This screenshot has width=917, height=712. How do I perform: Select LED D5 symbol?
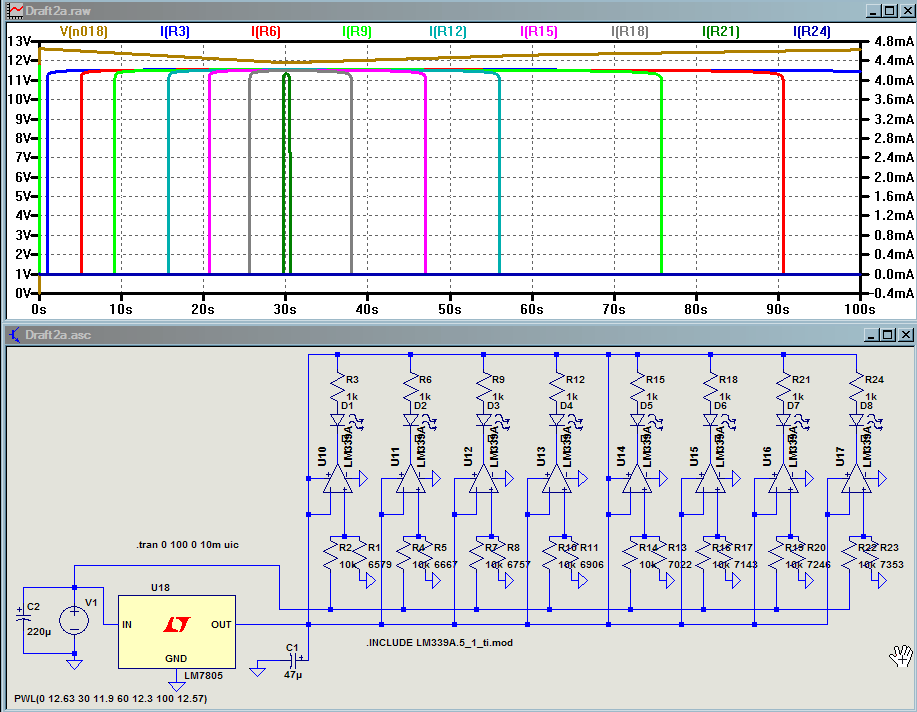coord(637,420)
